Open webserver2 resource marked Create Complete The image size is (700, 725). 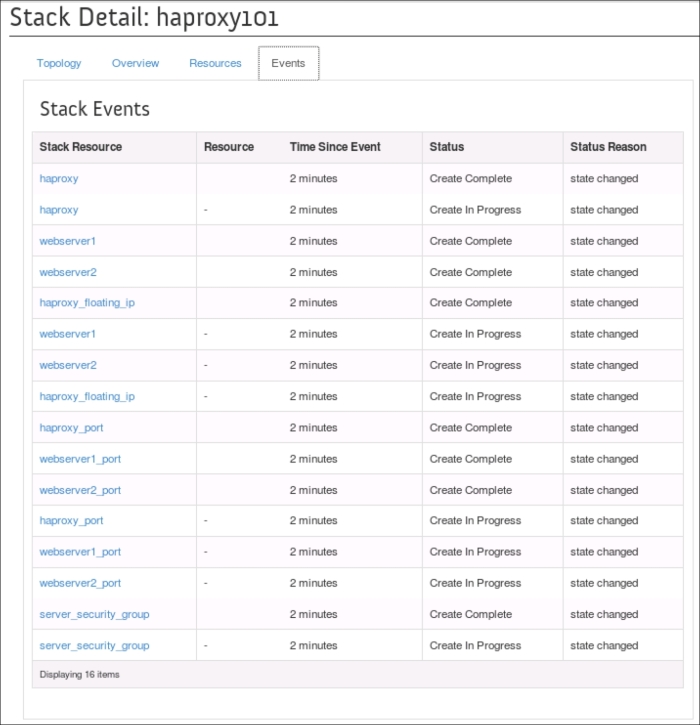pyautogui.click(x=68, y=272)
